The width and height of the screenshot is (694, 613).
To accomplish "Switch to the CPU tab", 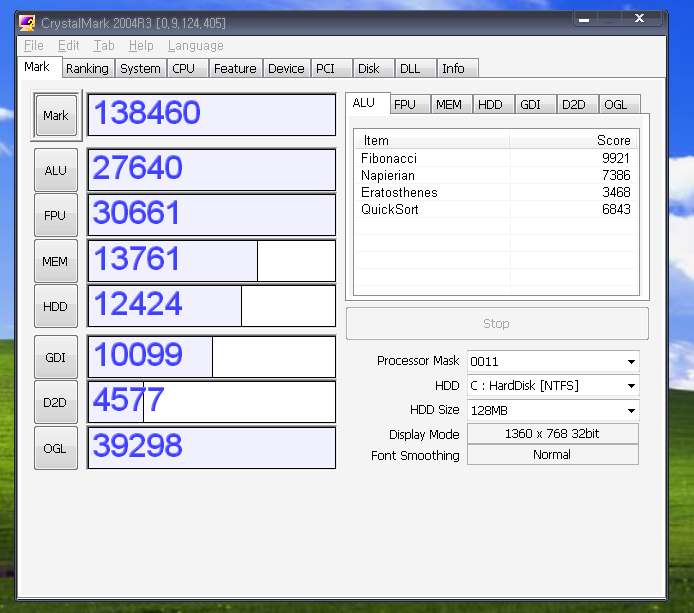I will [187, 69].
